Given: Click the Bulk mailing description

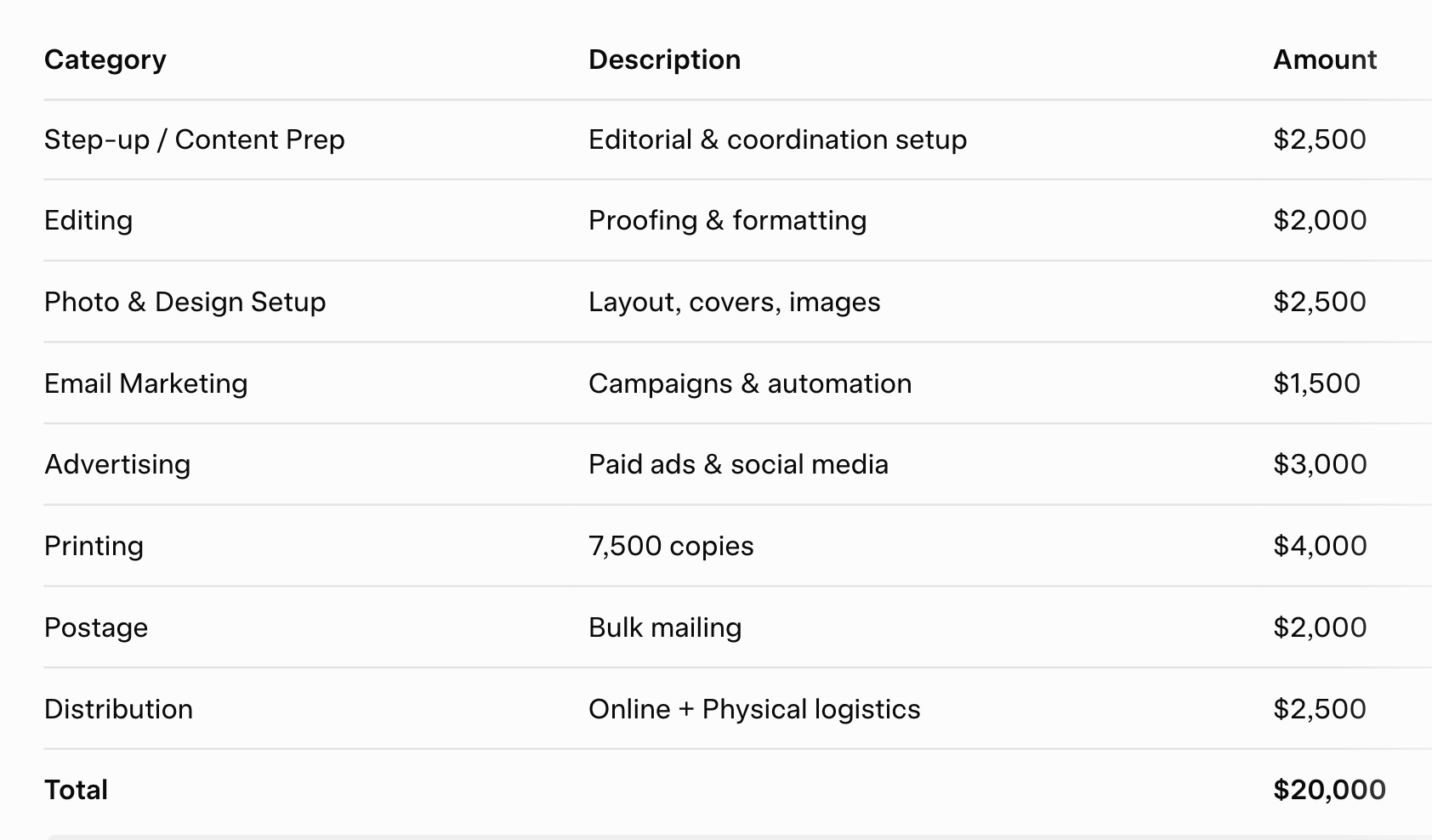Looking at the screenshot, I should (x=665, y=627).
